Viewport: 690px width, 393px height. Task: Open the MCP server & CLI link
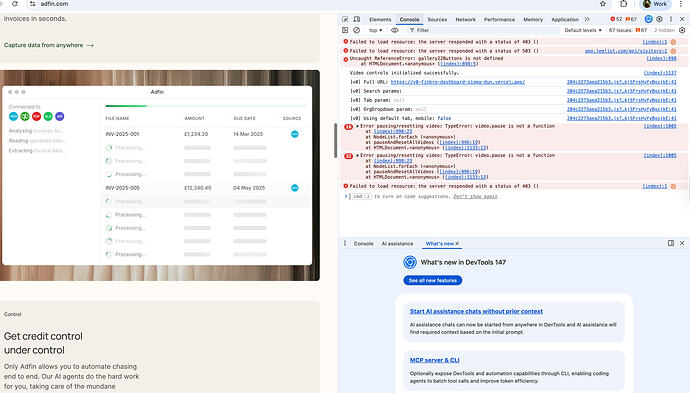(434, 360)
